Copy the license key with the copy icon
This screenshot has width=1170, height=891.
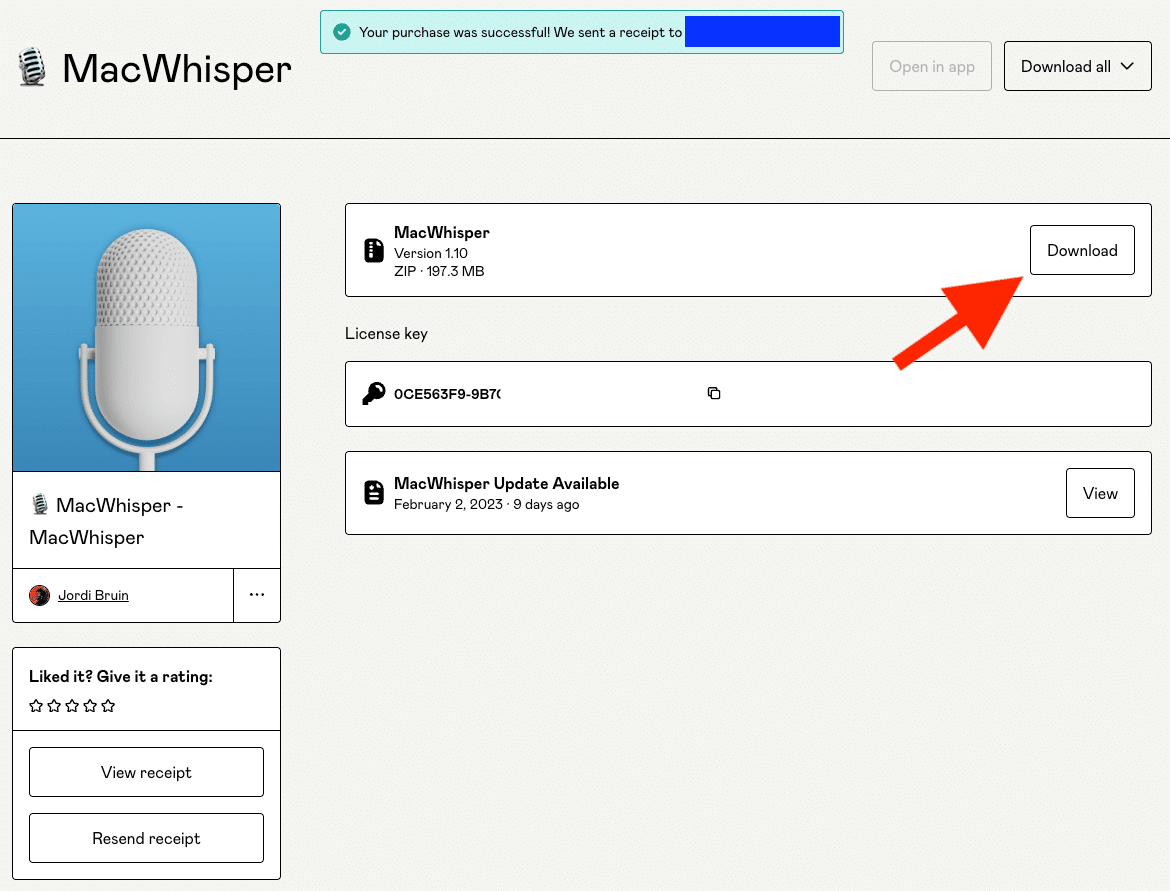point(714,393)
